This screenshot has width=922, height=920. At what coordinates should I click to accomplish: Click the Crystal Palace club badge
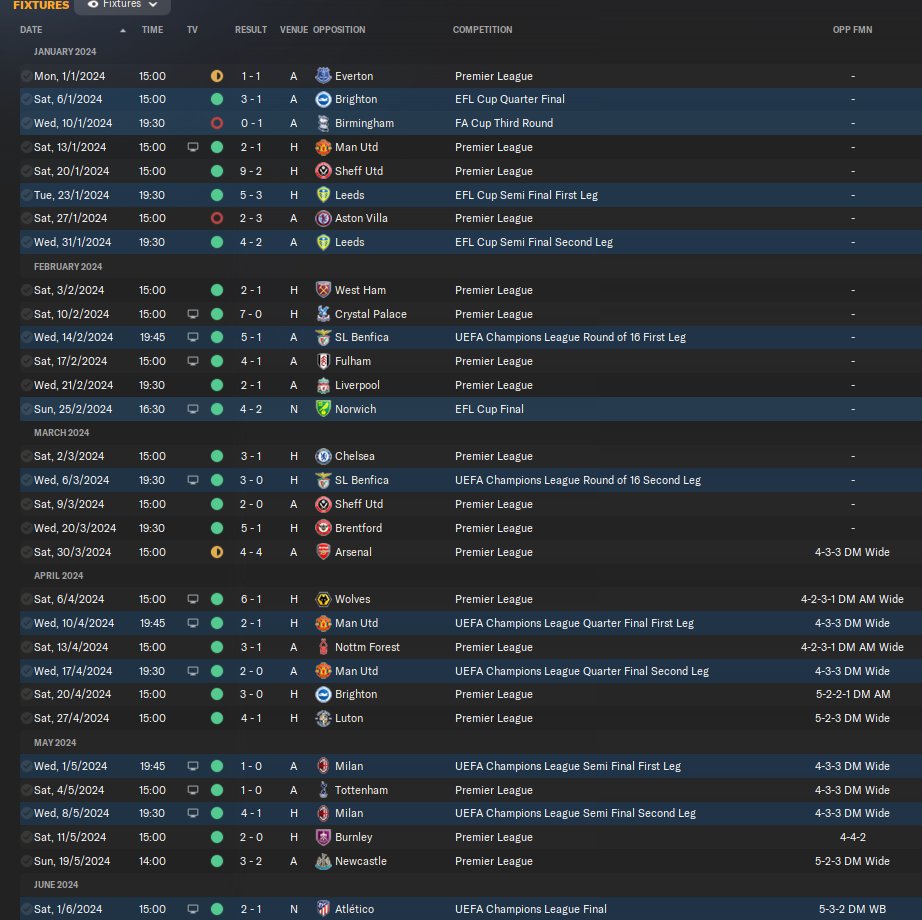tap(323, 314)
